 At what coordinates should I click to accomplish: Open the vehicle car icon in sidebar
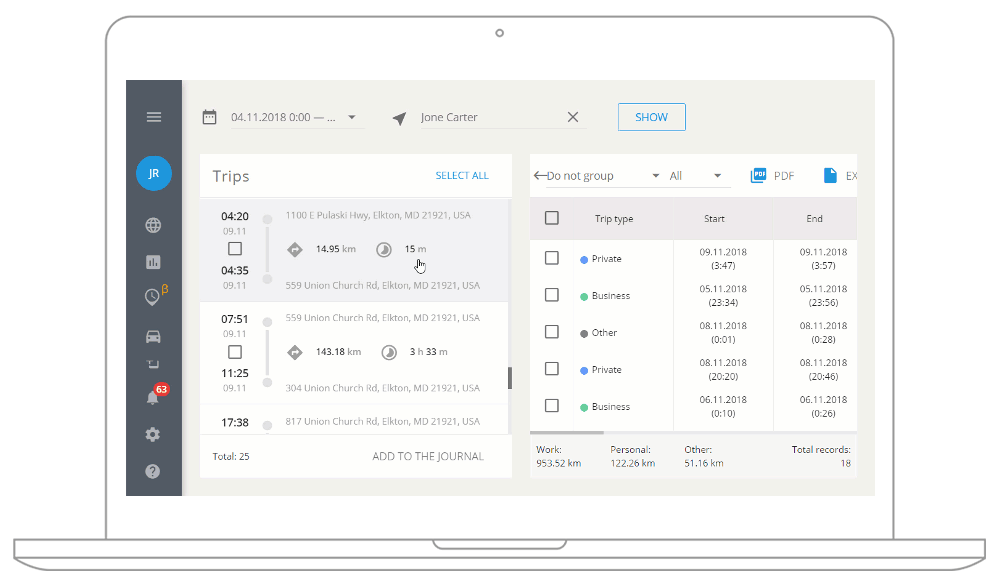pos(153,336)
